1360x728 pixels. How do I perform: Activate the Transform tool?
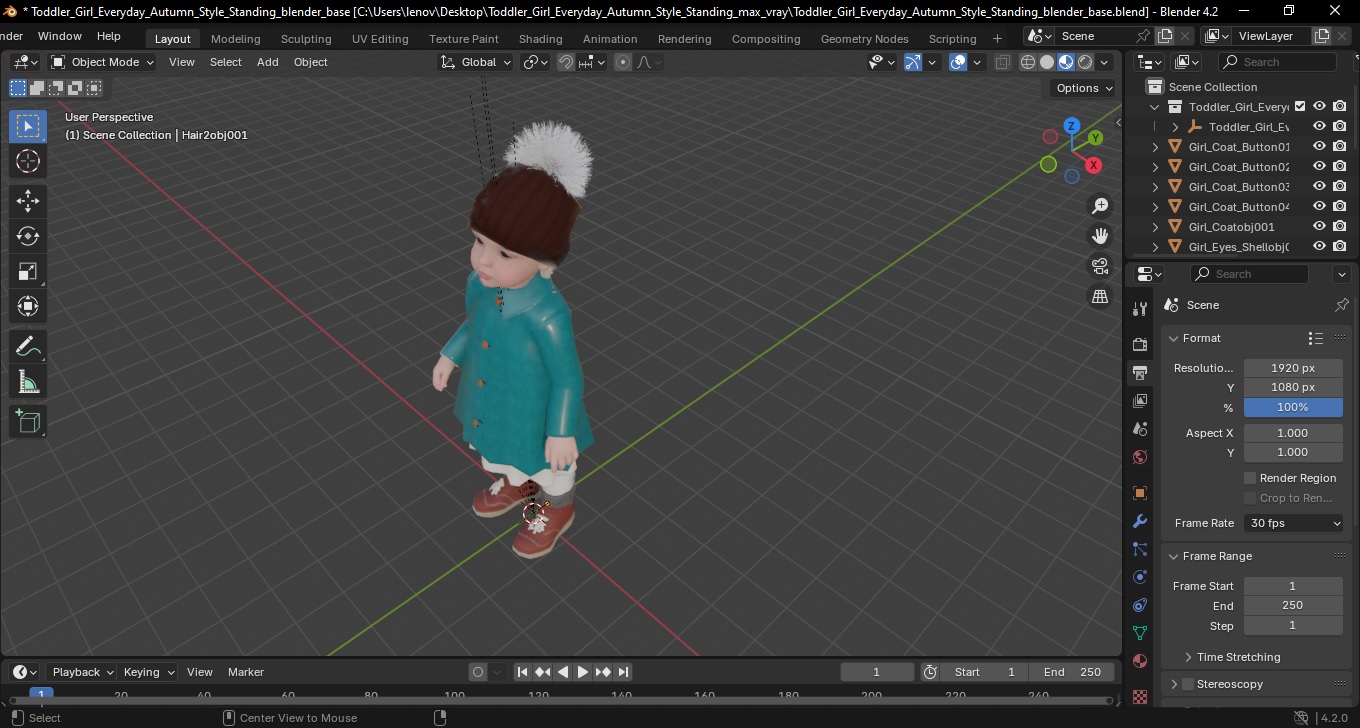coord(28,306)
